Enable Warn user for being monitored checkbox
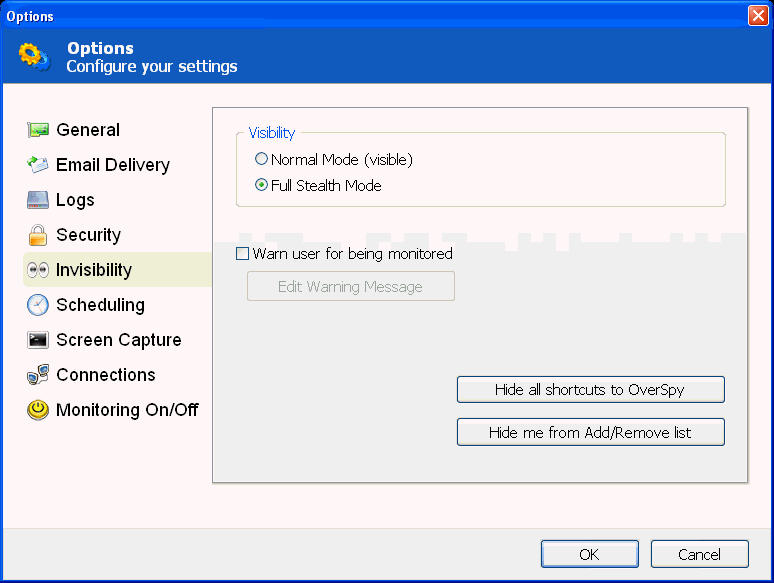Viewport: 774px width, 583px height. tap(242, 254)
